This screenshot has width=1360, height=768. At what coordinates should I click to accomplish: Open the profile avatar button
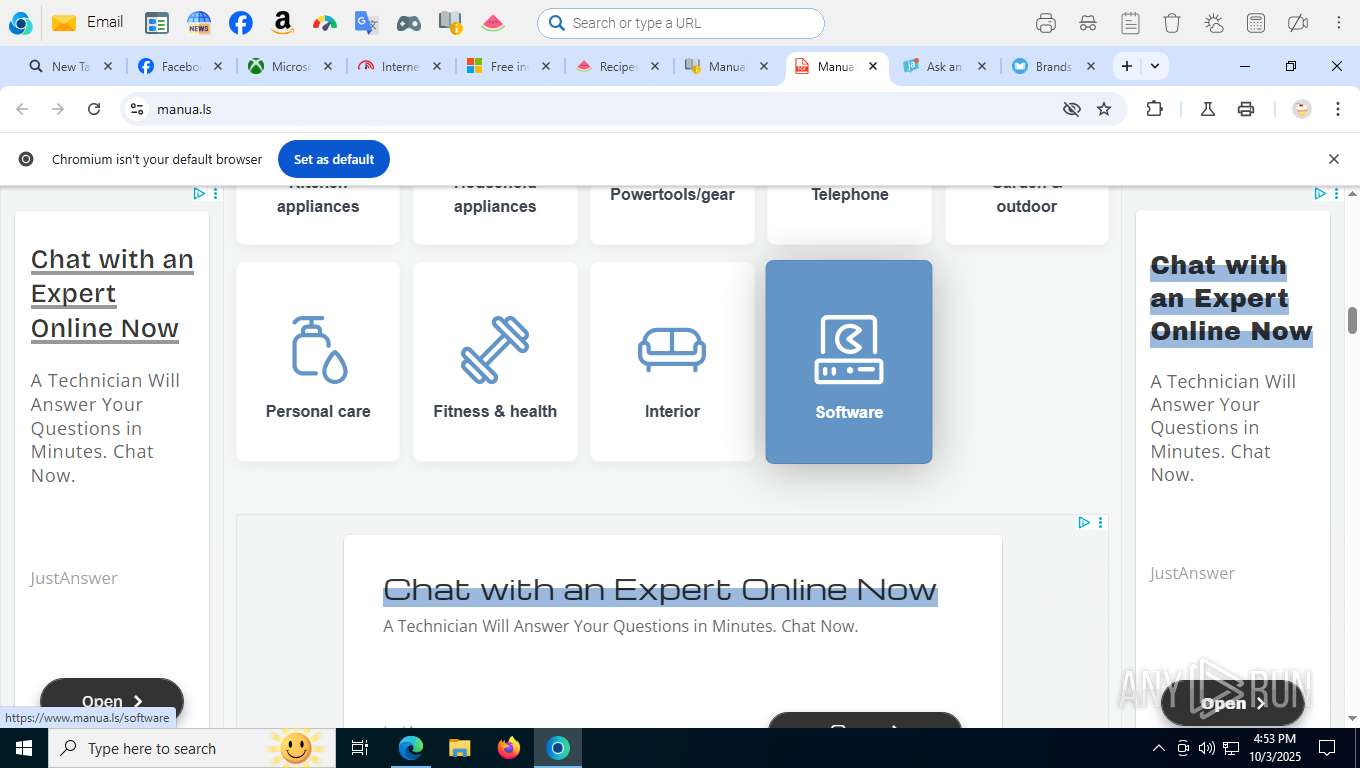coord(1302,109)
